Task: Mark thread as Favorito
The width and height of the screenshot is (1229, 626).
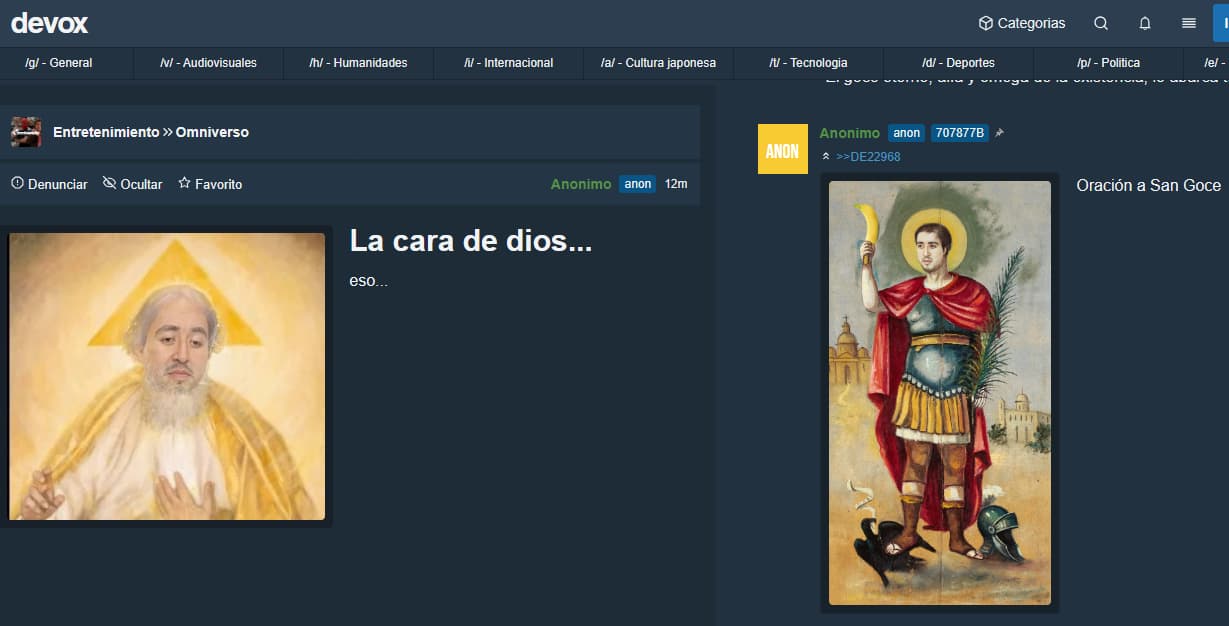Action: (x=210, y=184)
